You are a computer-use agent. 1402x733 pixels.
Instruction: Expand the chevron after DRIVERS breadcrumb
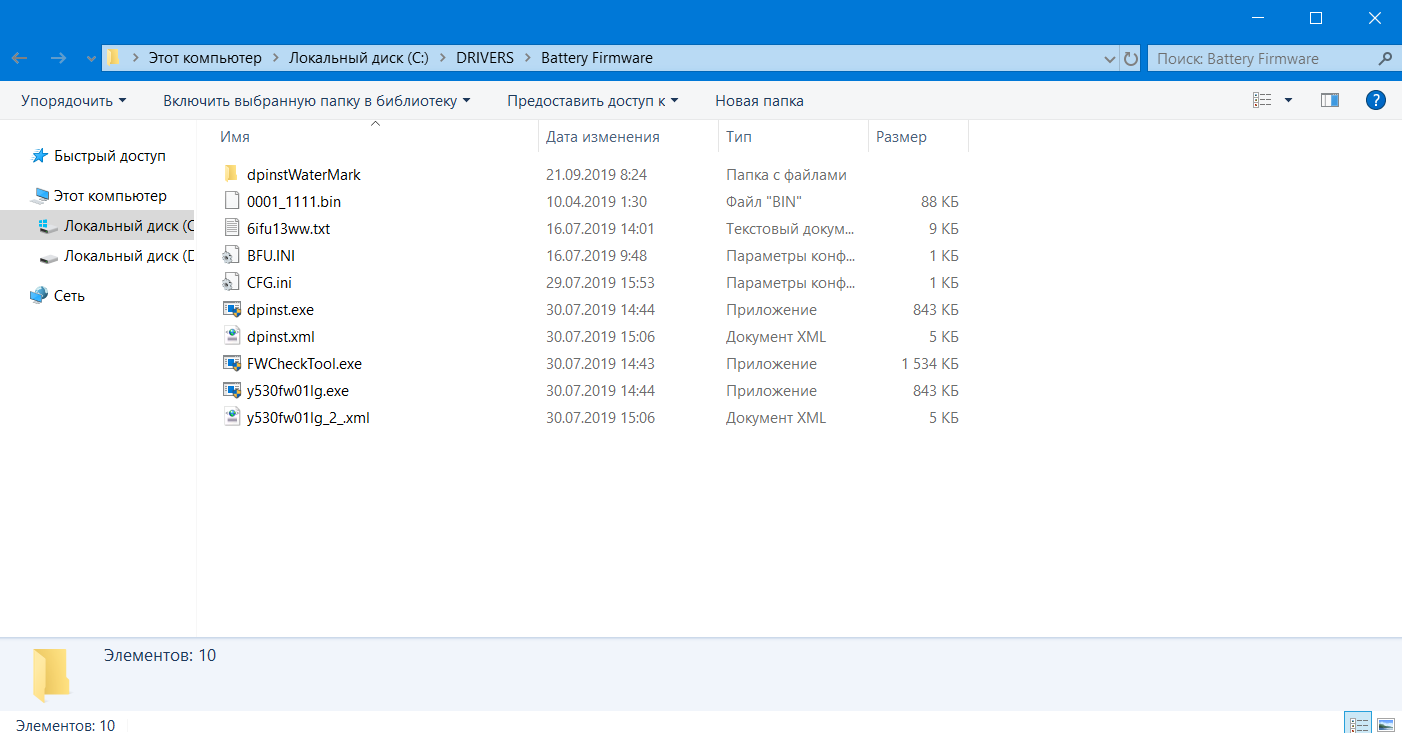[x=527, y=59]
